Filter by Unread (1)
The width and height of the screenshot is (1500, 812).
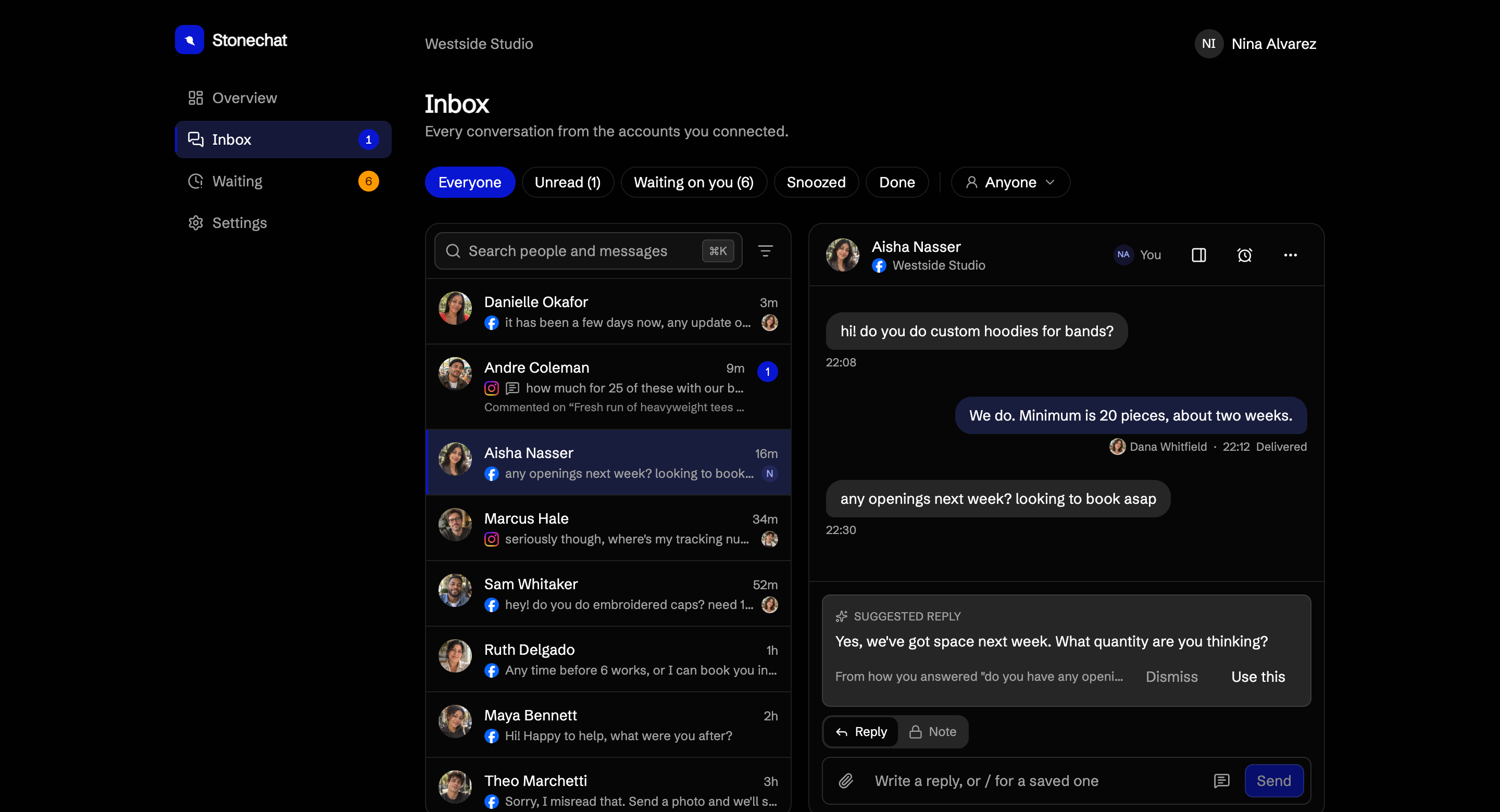pyautogui.click(x=567, y=182)
